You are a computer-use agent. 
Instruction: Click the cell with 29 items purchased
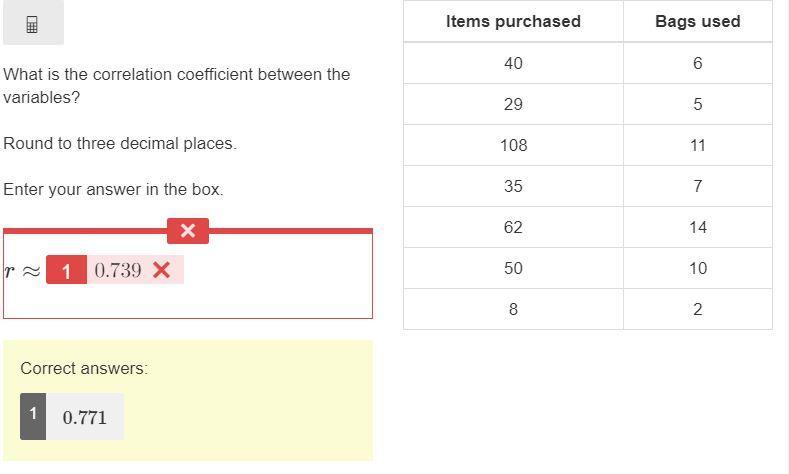513,104
